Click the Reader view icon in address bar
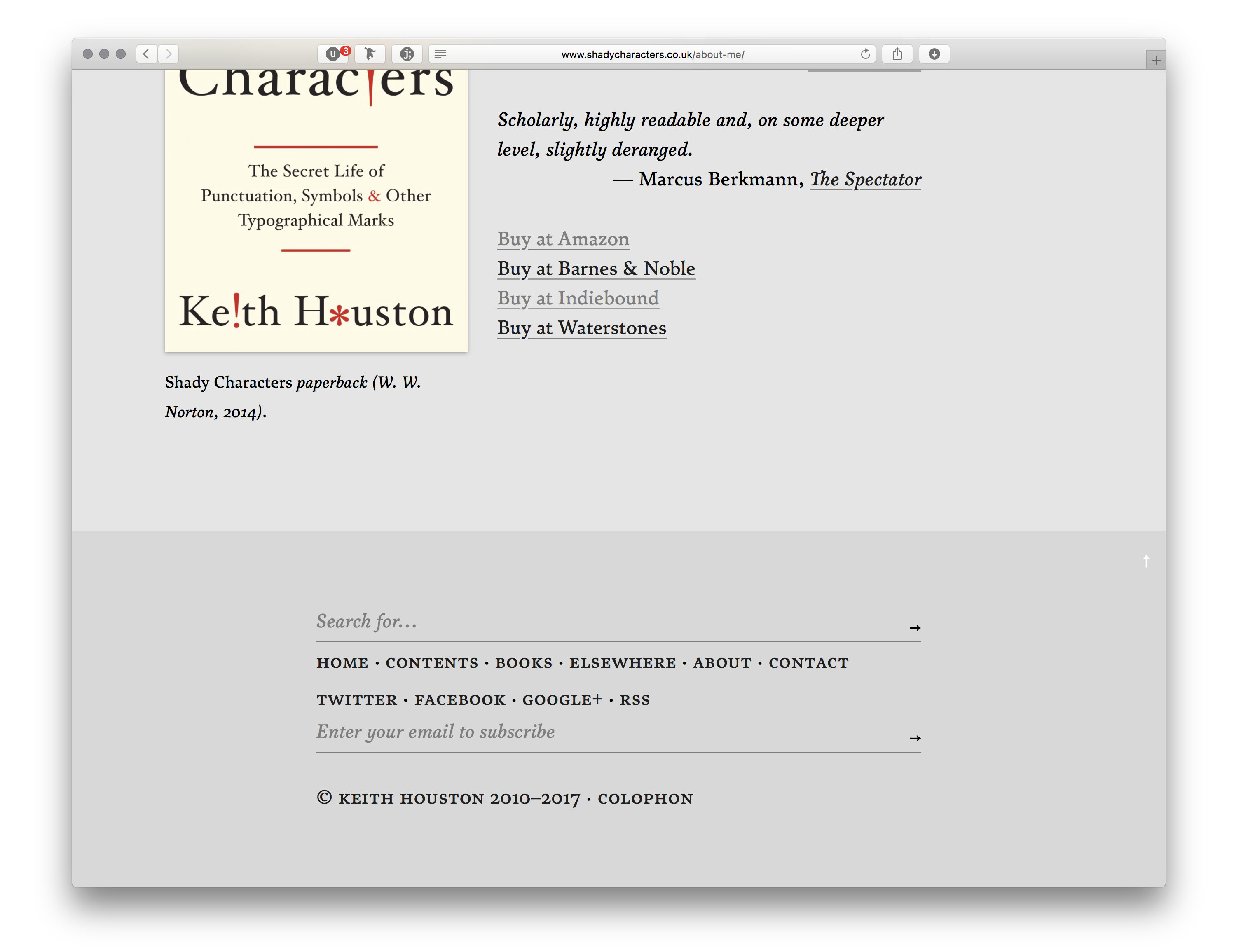The height and width of the screenshot is (952, 1241). coord(440,54)
